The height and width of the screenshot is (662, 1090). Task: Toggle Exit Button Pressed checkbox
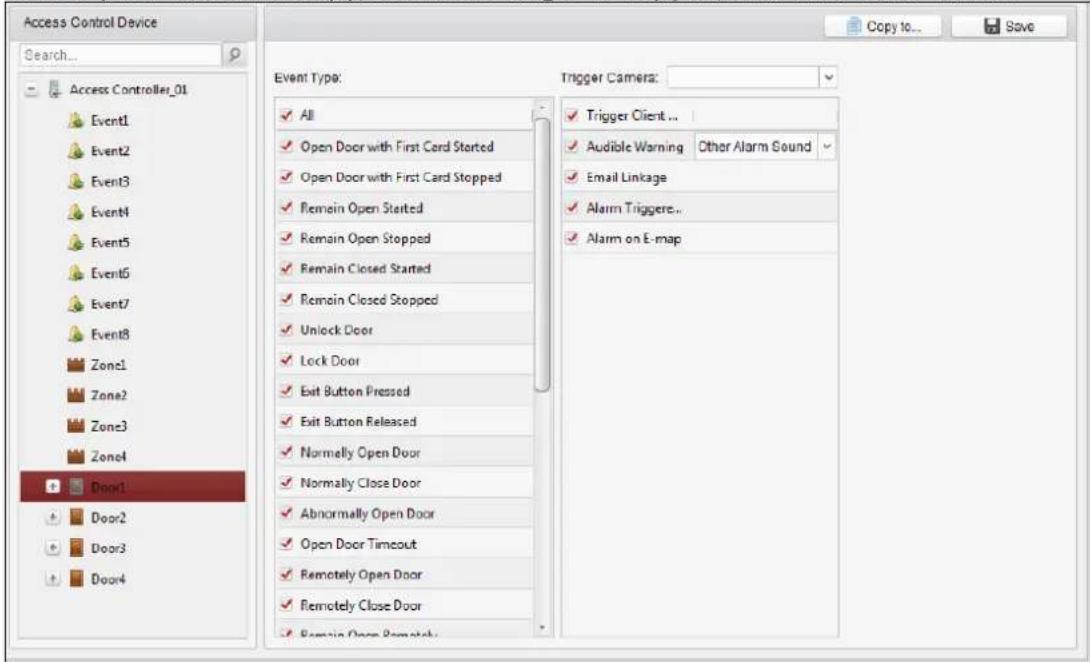point(286,391)
